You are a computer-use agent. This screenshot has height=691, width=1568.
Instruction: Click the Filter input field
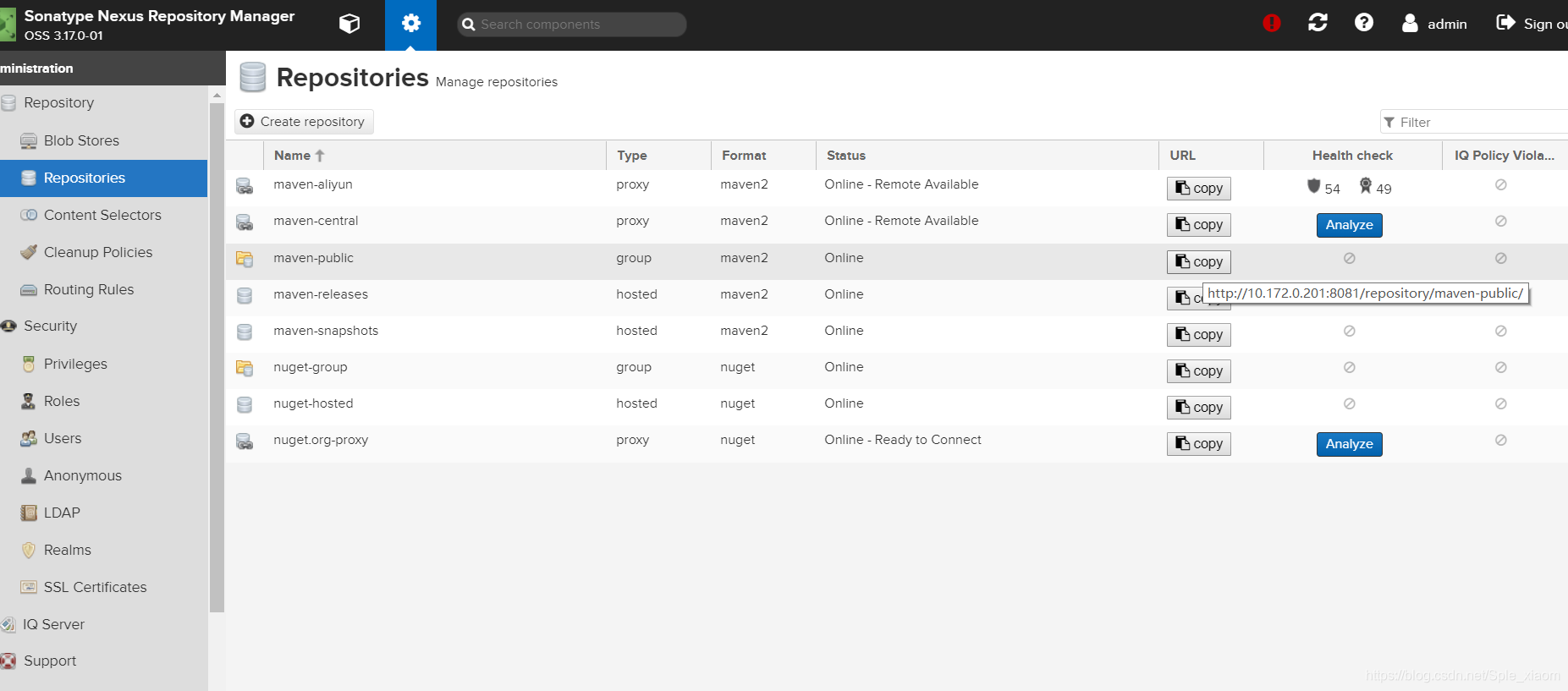[x=1474, y=122]
